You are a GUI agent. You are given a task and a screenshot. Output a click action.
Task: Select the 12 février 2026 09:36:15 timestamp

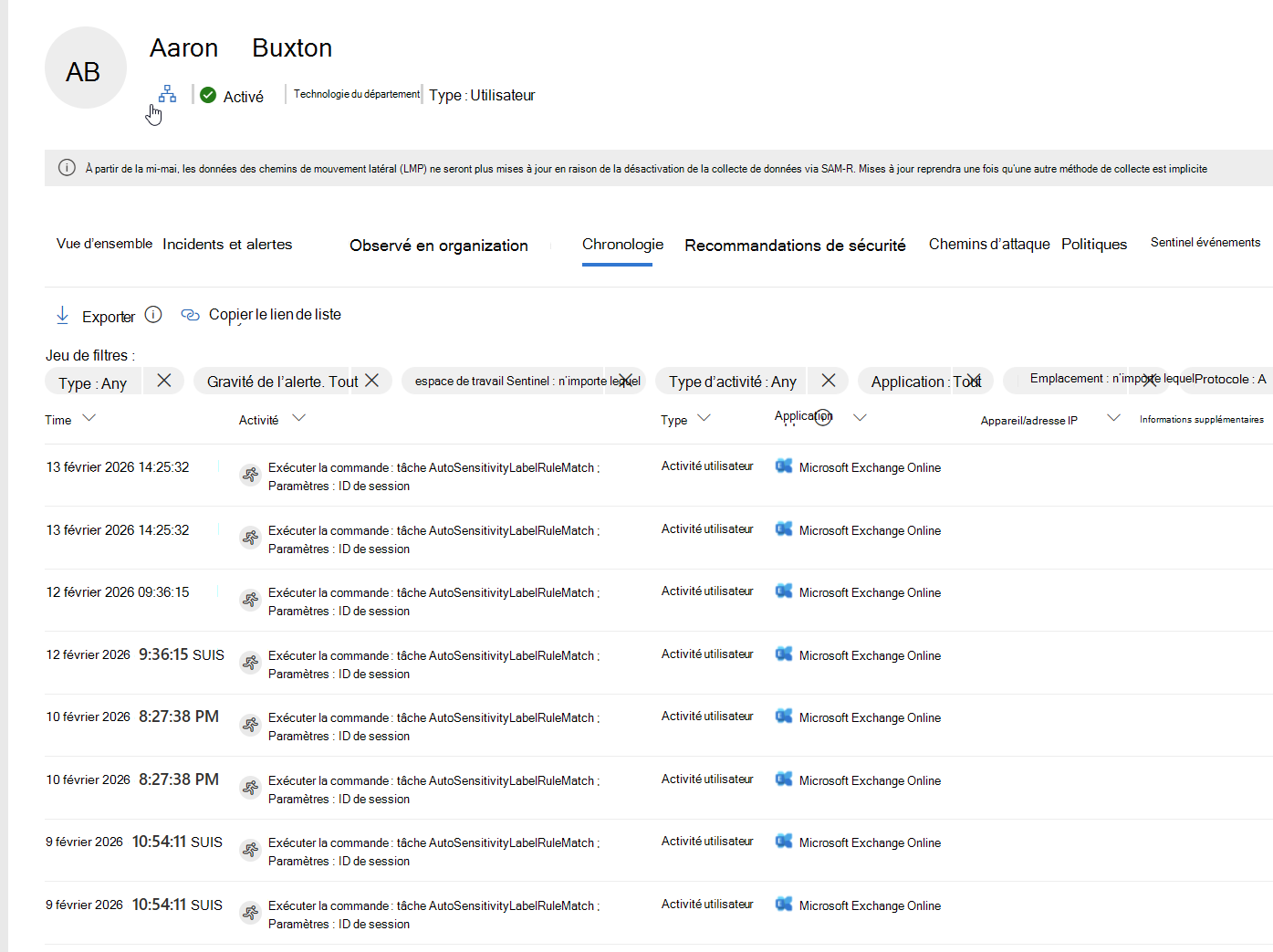click(x=118, y=592)
